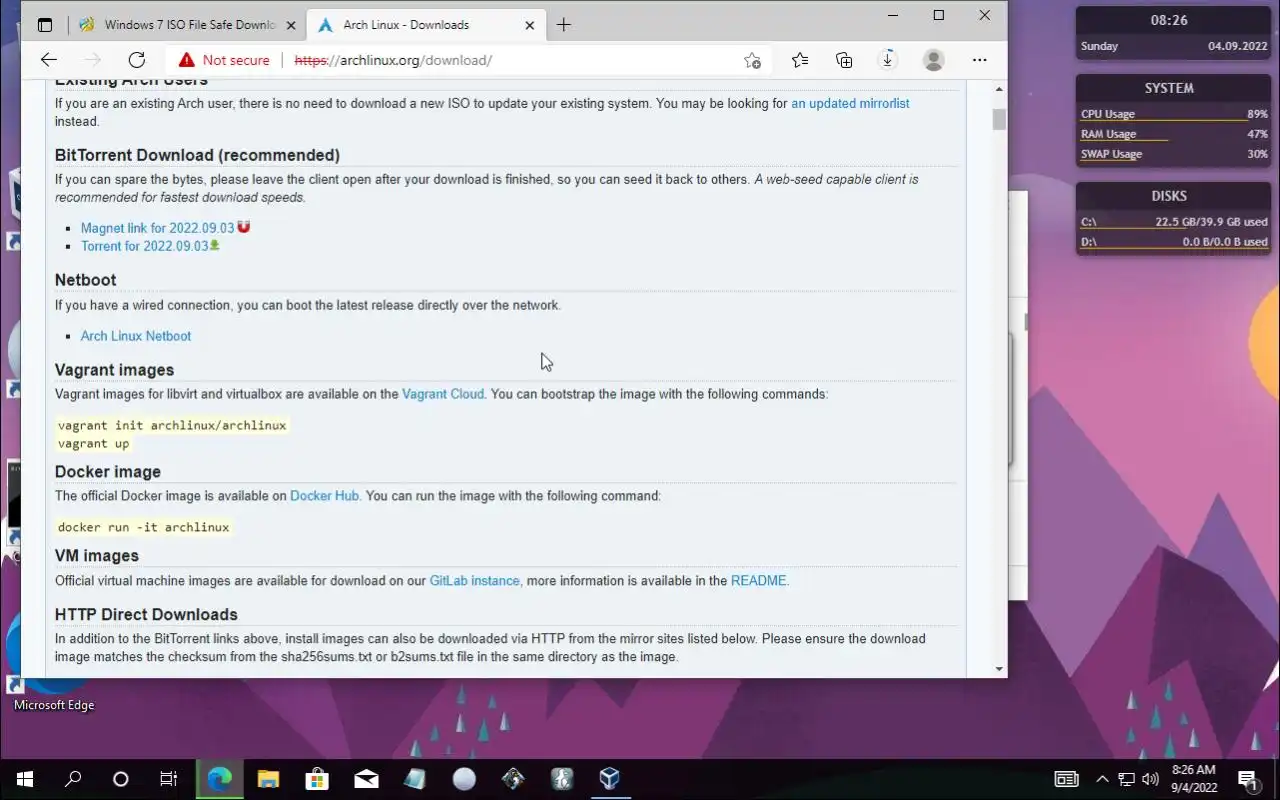
Task: Open Collections icon in Edge toolbar
Action: 844,60
